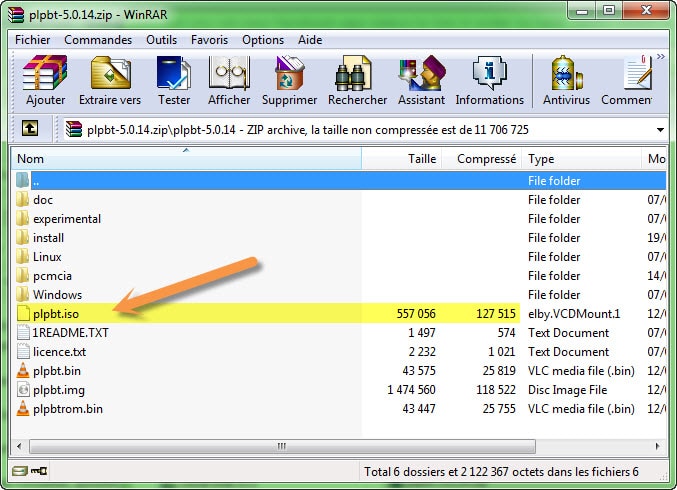Click the size value 1 474 560

coord(411,389)
